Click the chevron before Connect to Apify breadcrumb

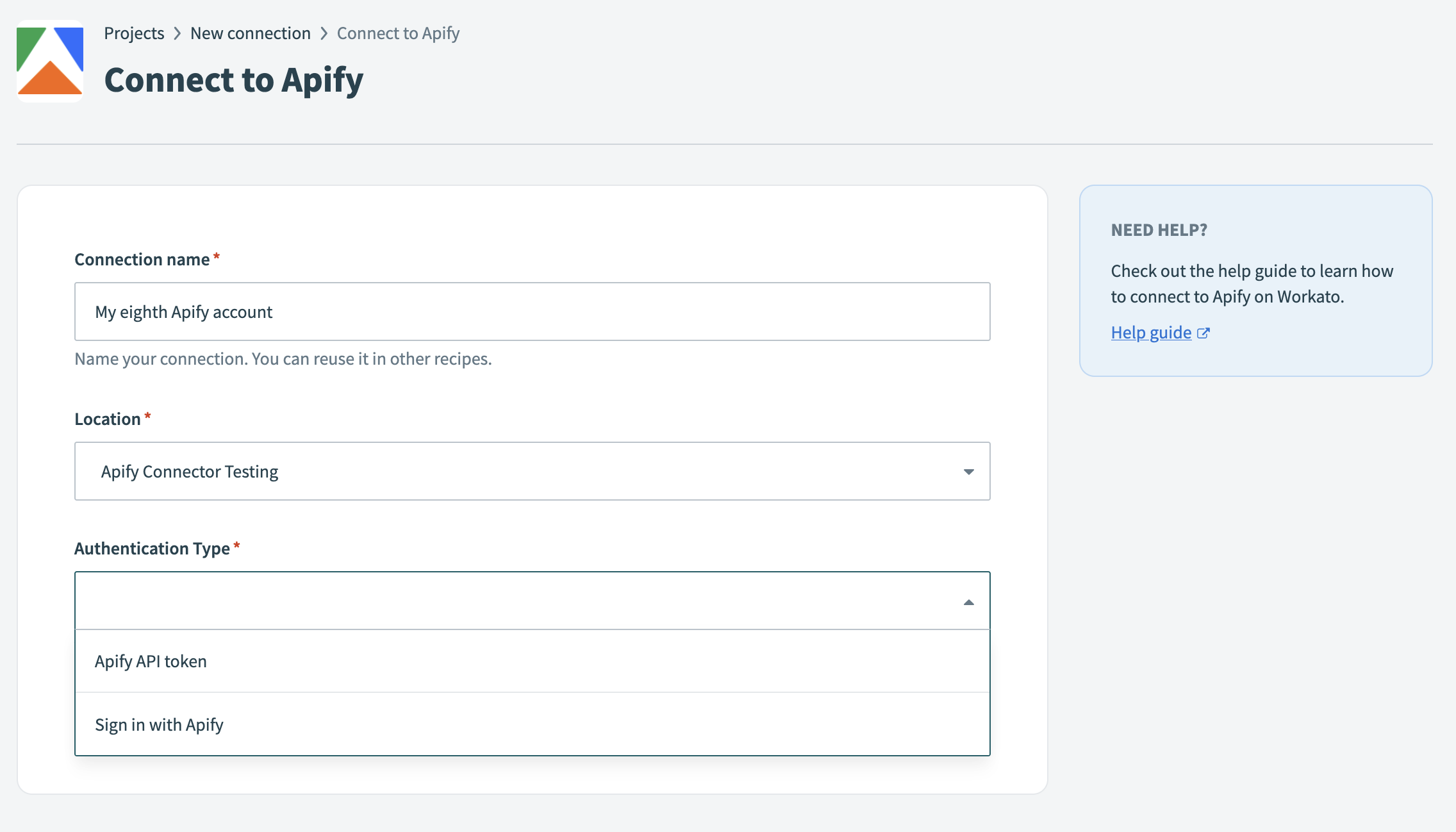coord(324,33)
